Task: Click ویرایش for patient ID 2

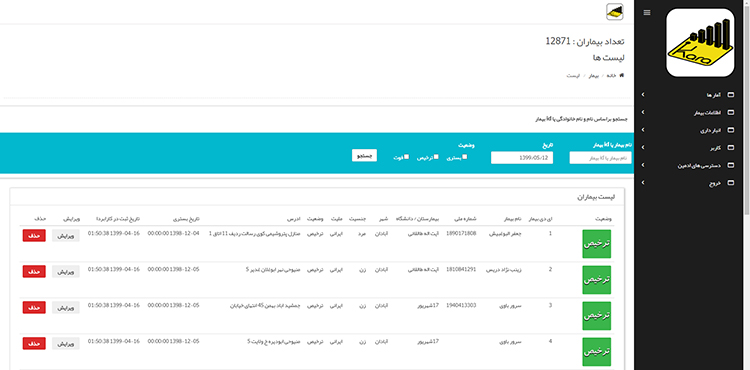Action: point(66,271)
